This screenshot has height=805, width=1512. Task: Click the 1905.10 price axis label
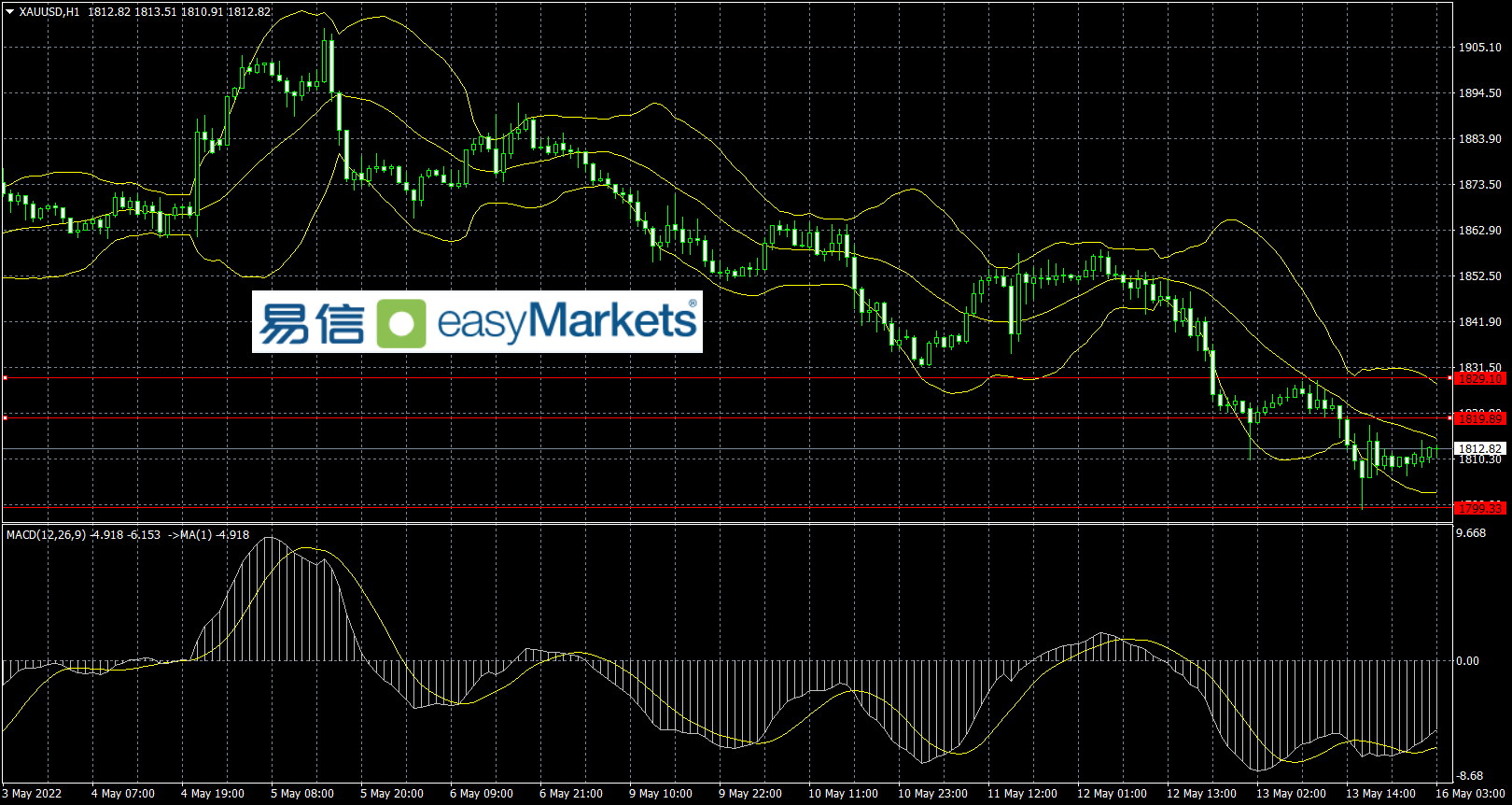pyautogui.click(x=1480, y=48)
